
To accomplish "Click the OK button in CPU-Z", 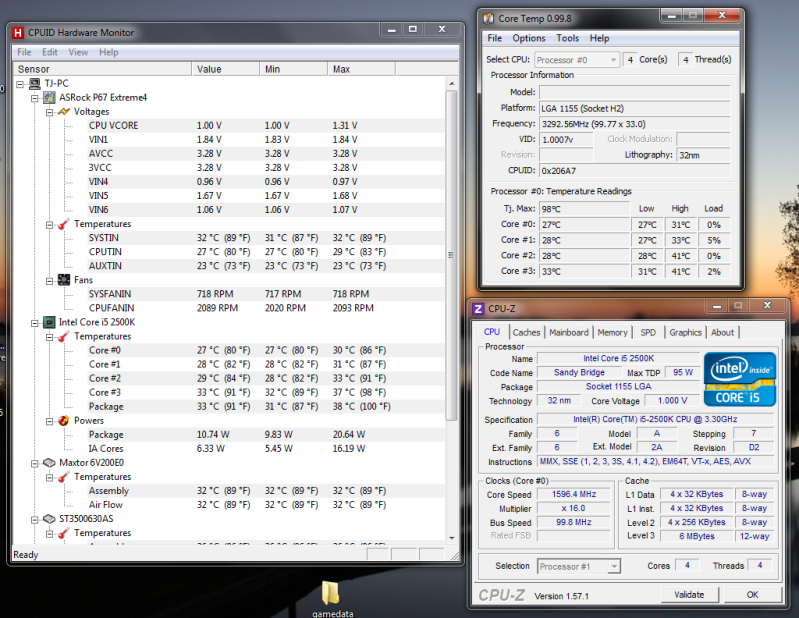I will pos(753,595).
